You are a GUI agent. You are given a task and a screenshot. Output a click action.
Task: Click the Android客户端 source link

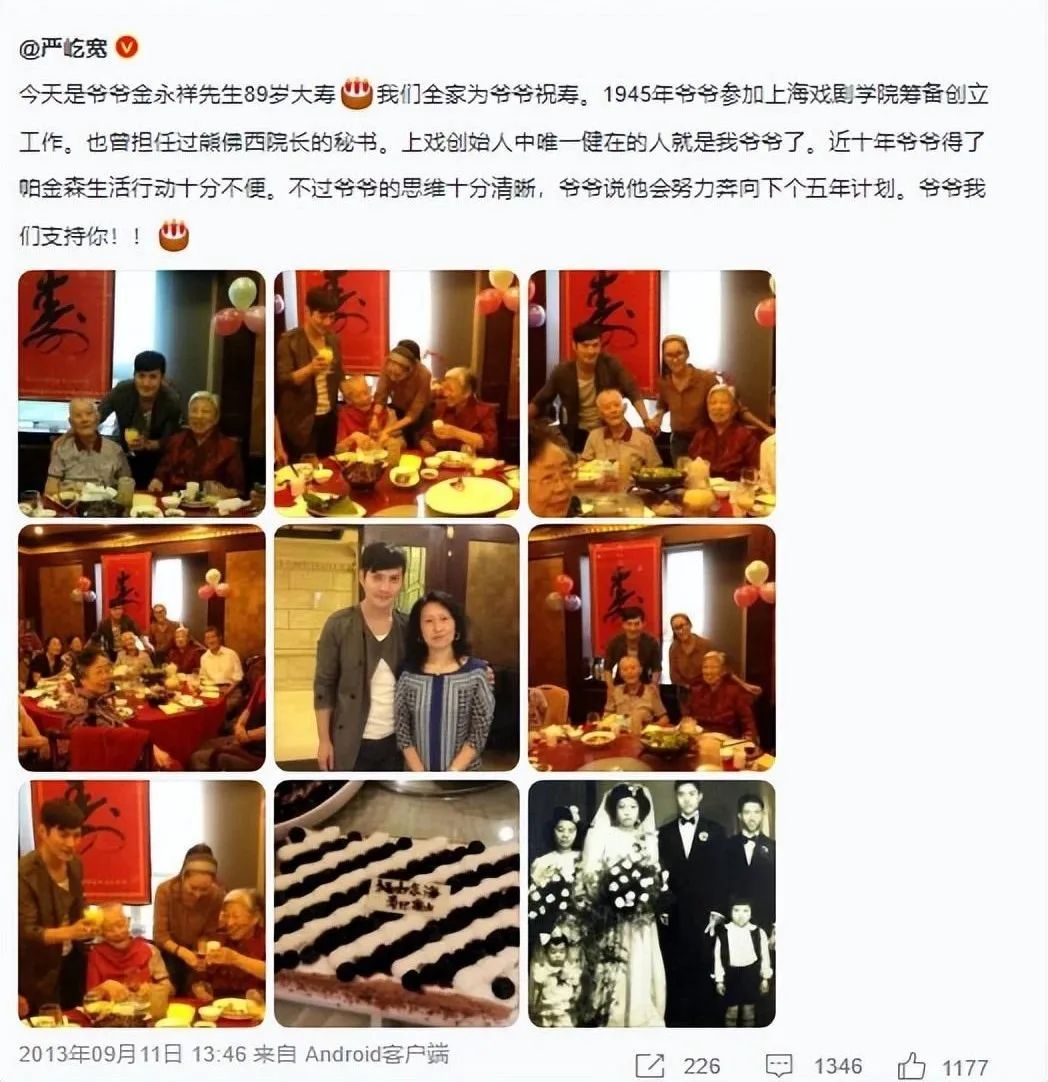(377, 1054)
